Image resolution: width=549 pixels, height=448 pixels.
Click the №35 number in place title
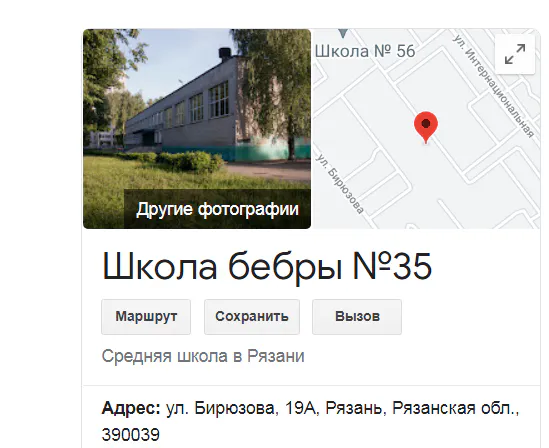(392, 267)
